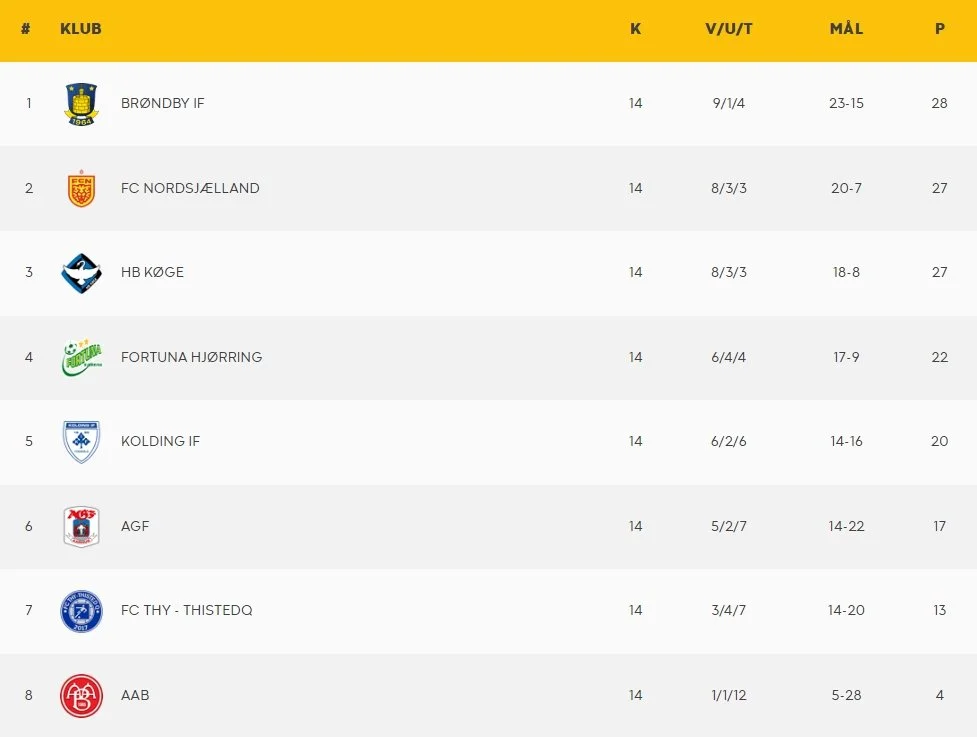Click the HB Køge swan logo
Viewport: 977px width, 737px height.
(x=82, y=273)
